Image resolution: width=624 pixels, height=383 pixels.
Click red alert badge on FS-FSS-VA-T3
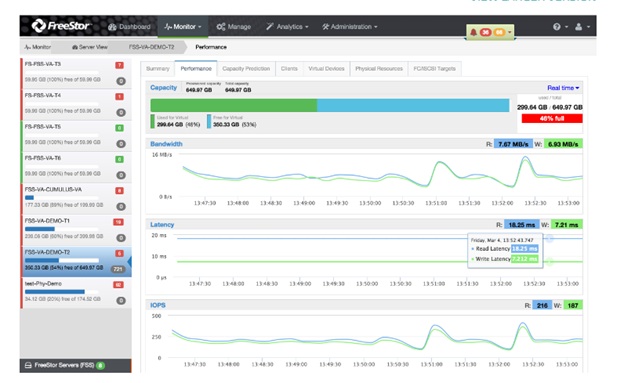119,65
